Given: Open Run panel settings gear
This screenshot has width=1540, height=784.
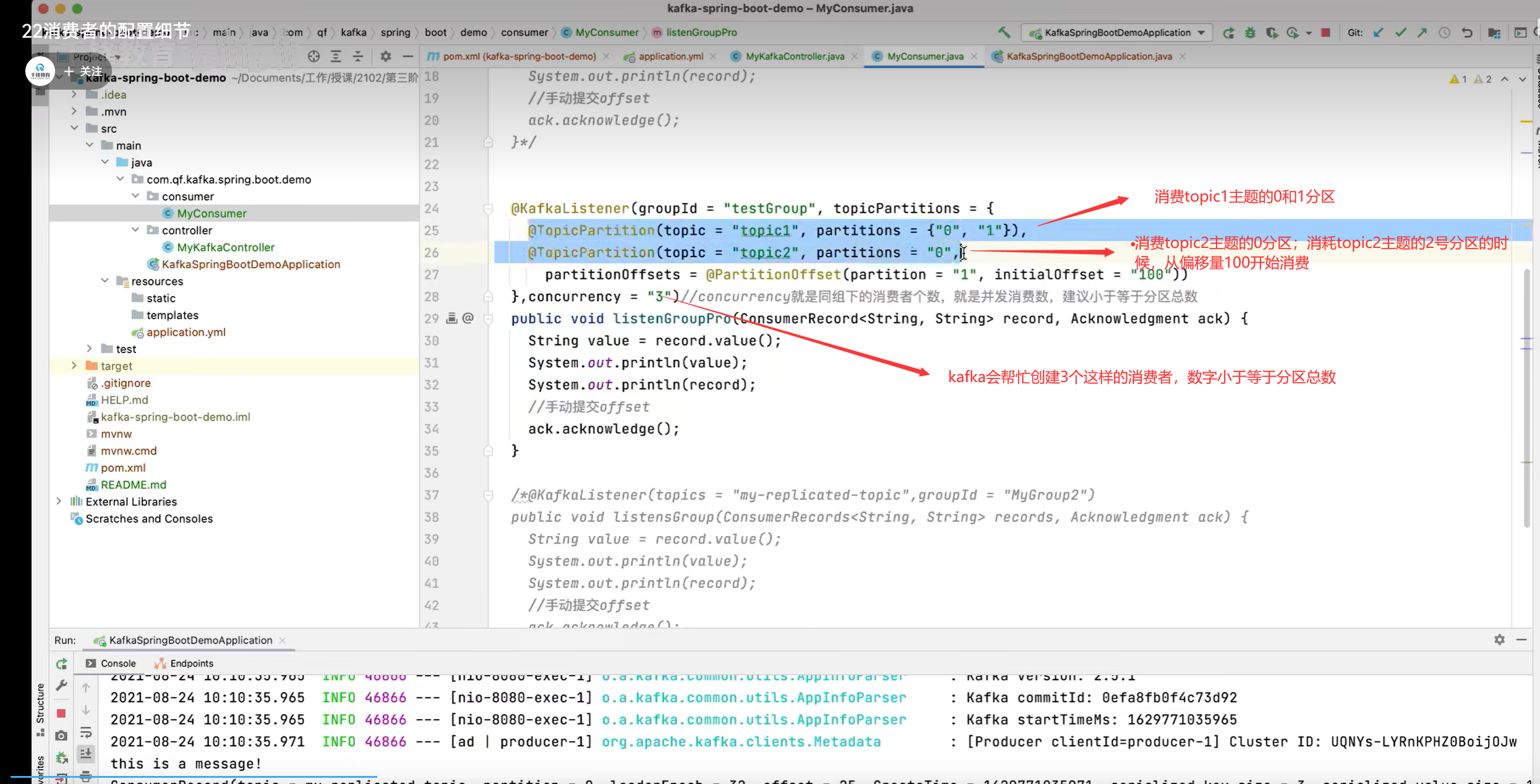Looking at the screenshot, I should (1499, 639).
